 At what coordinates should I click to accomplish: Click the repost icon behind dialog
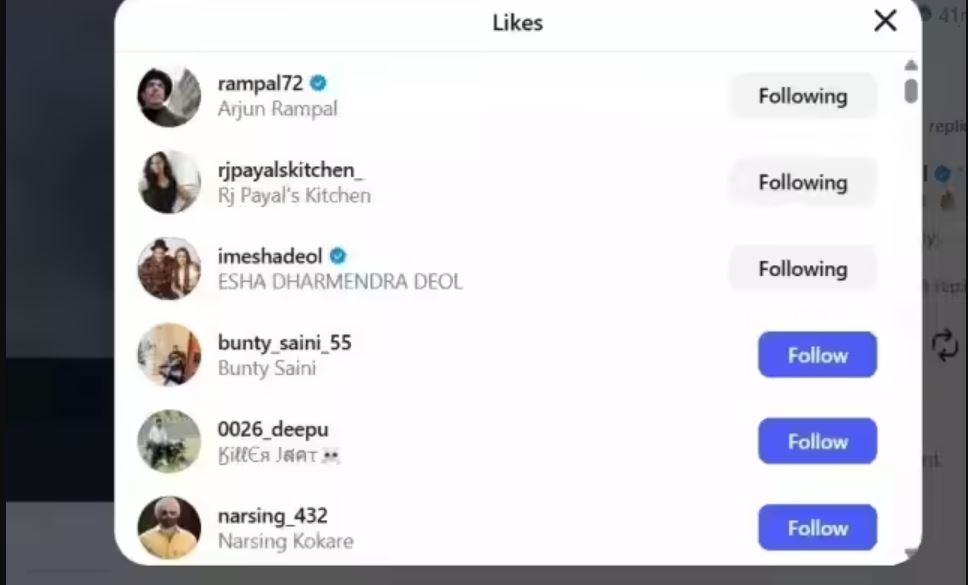tap(944, 345)
